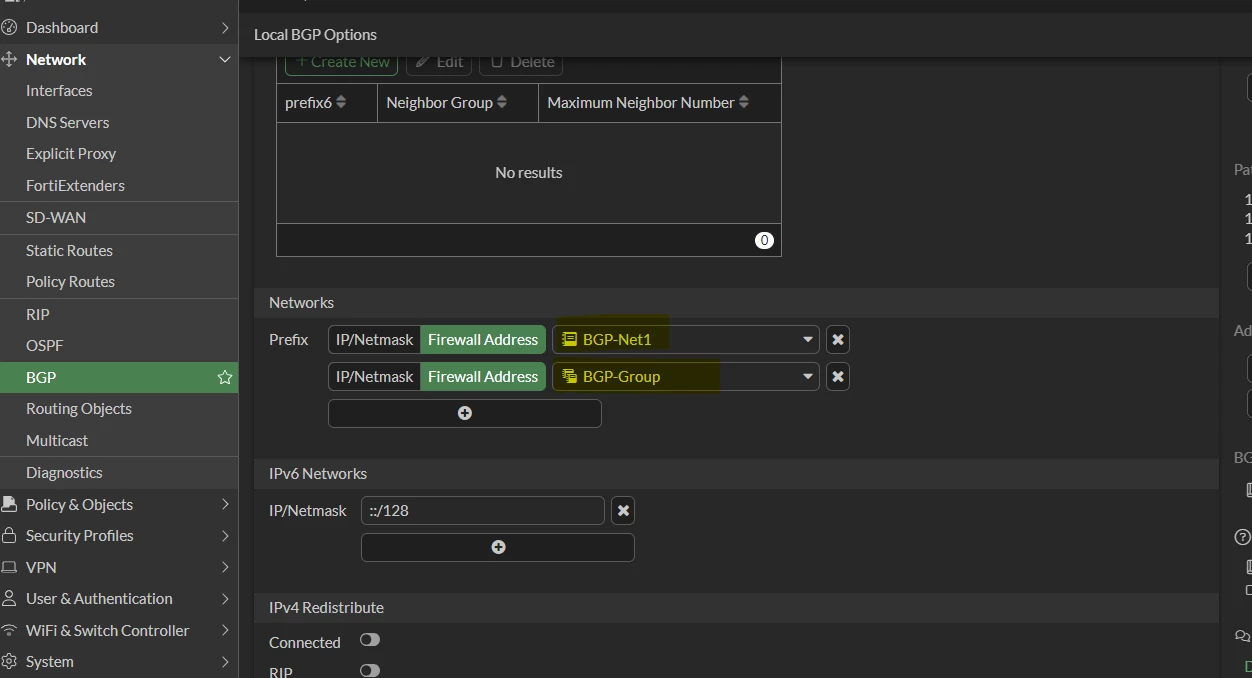Select the BGP menu item
The width and height of the screenshot is (1252, 678).
coord(119,377)
